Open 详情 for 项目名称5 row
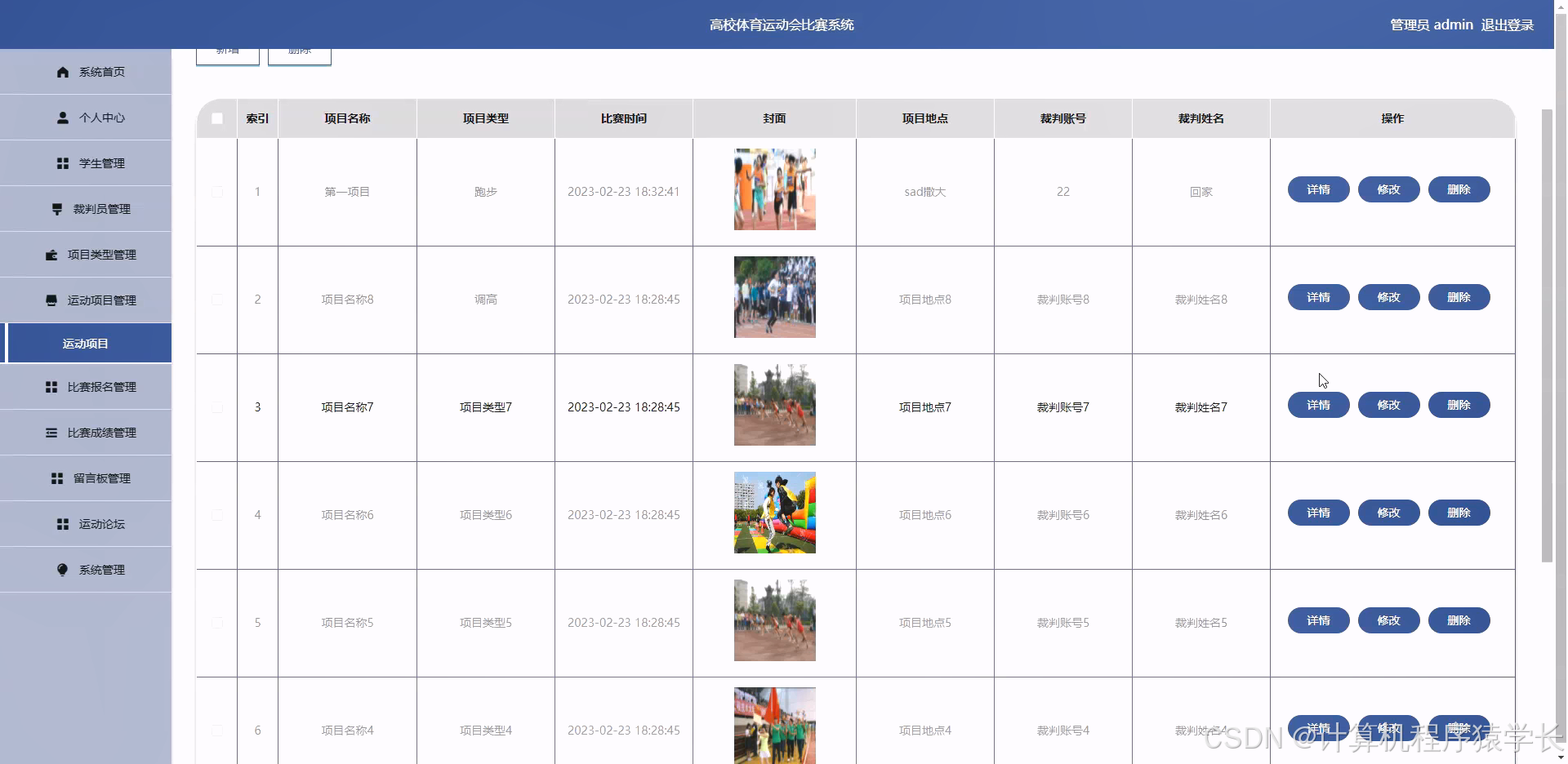This screenshot has height=764, width=1568. pos(1318,620)
